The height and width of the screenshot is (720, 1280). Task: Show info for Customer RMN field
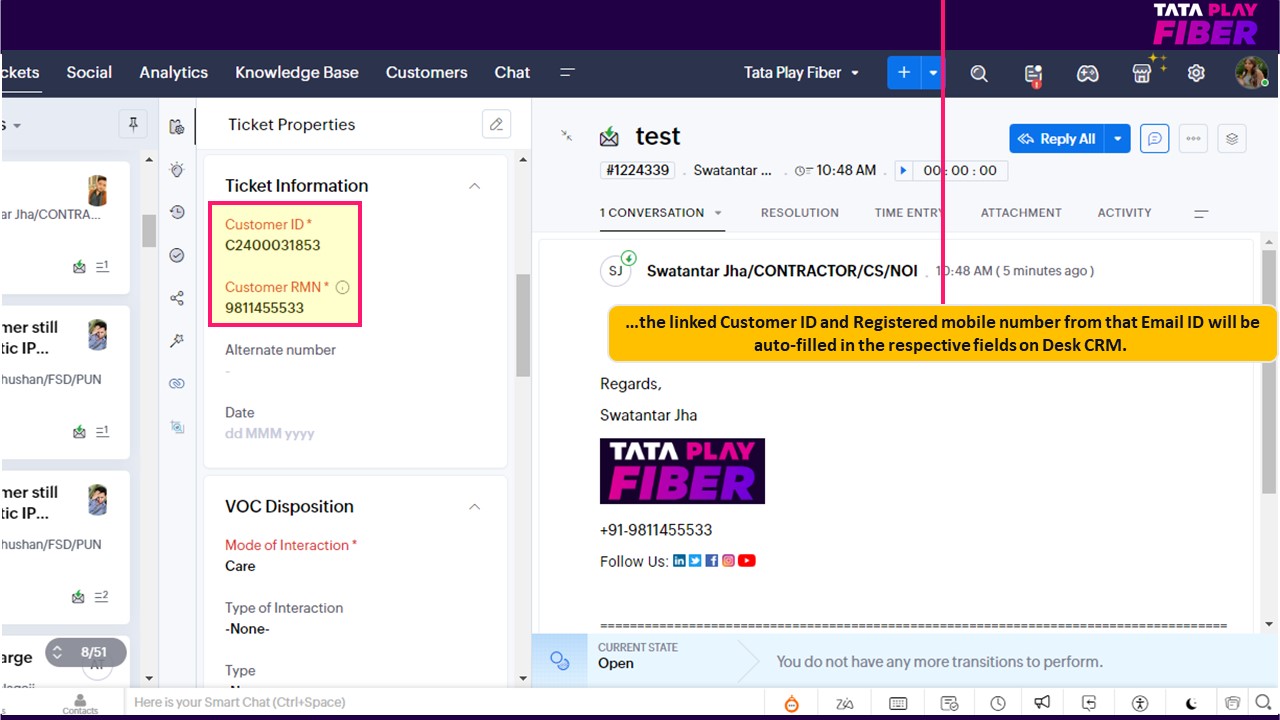click(342, 287)
